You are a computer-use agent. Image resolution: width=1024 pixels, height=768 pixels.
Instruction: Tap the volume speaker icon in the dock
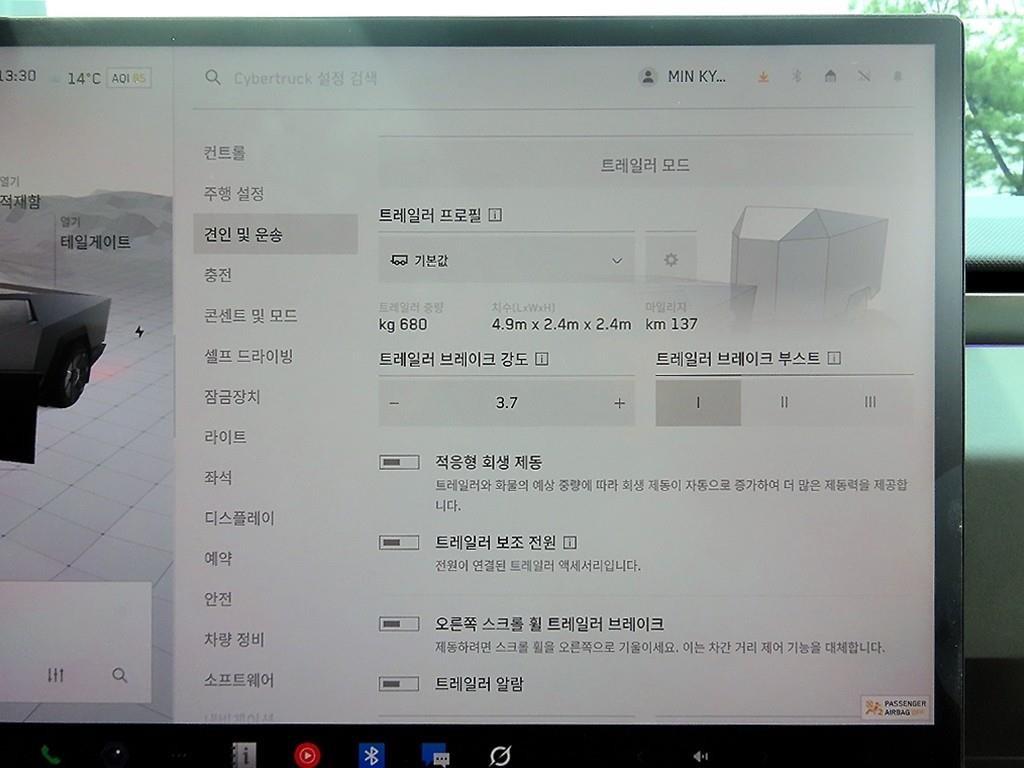tap(700, 756)
